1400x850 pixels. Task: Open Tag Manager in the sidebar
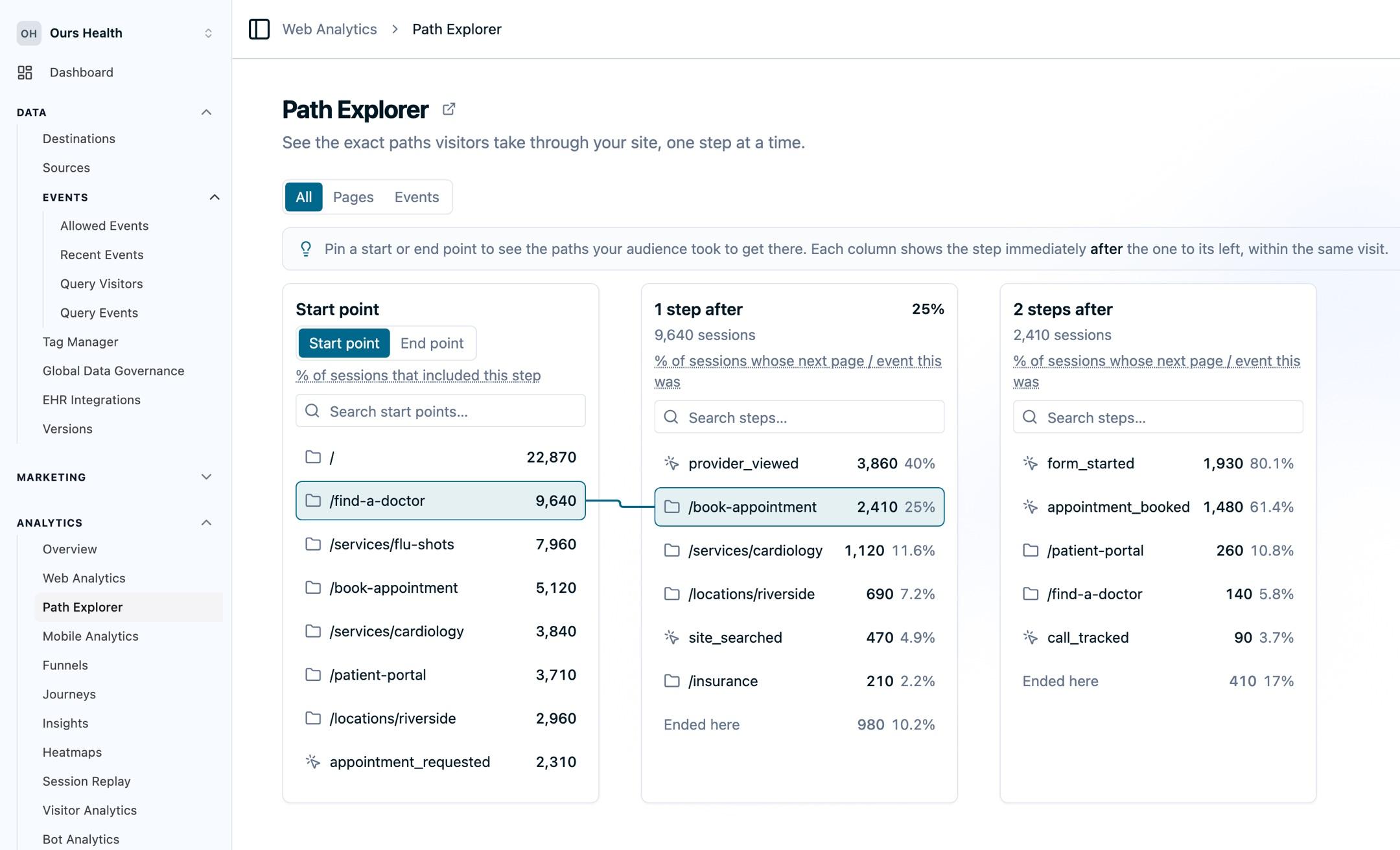coord(80,341)
